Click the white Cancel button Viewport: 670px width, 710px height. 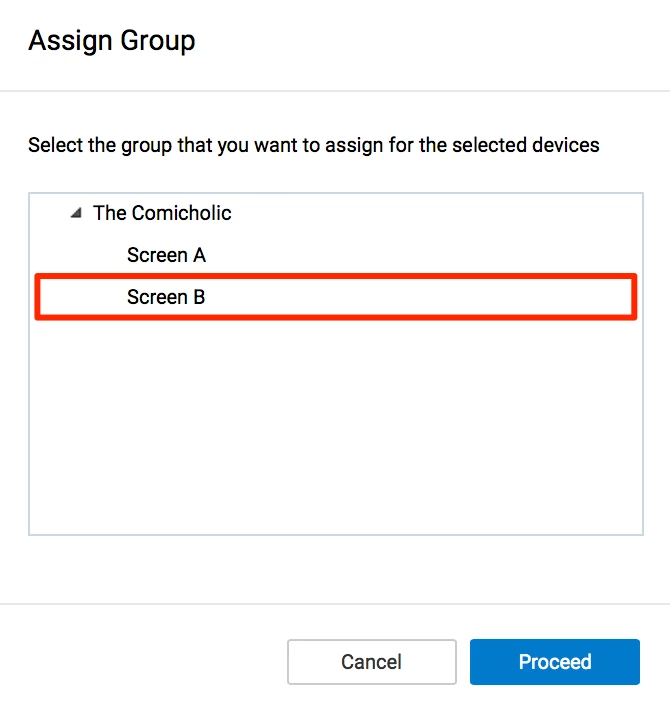tap(371, 662)
